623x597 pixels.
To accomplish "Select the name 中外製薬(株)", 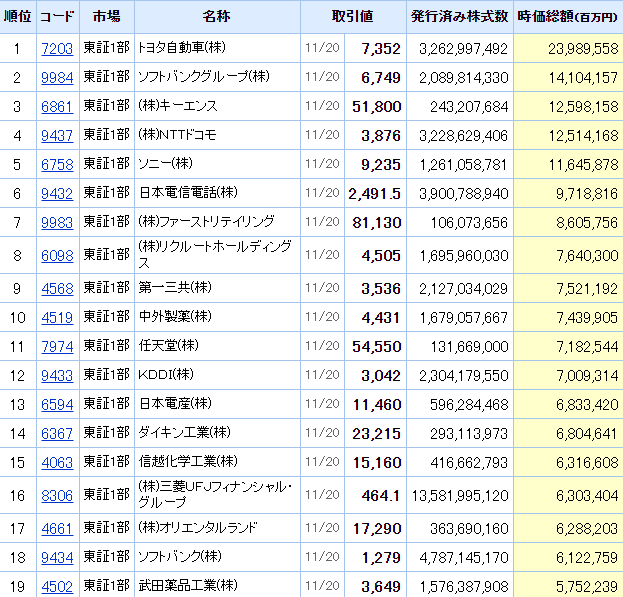I will (175, 316).
